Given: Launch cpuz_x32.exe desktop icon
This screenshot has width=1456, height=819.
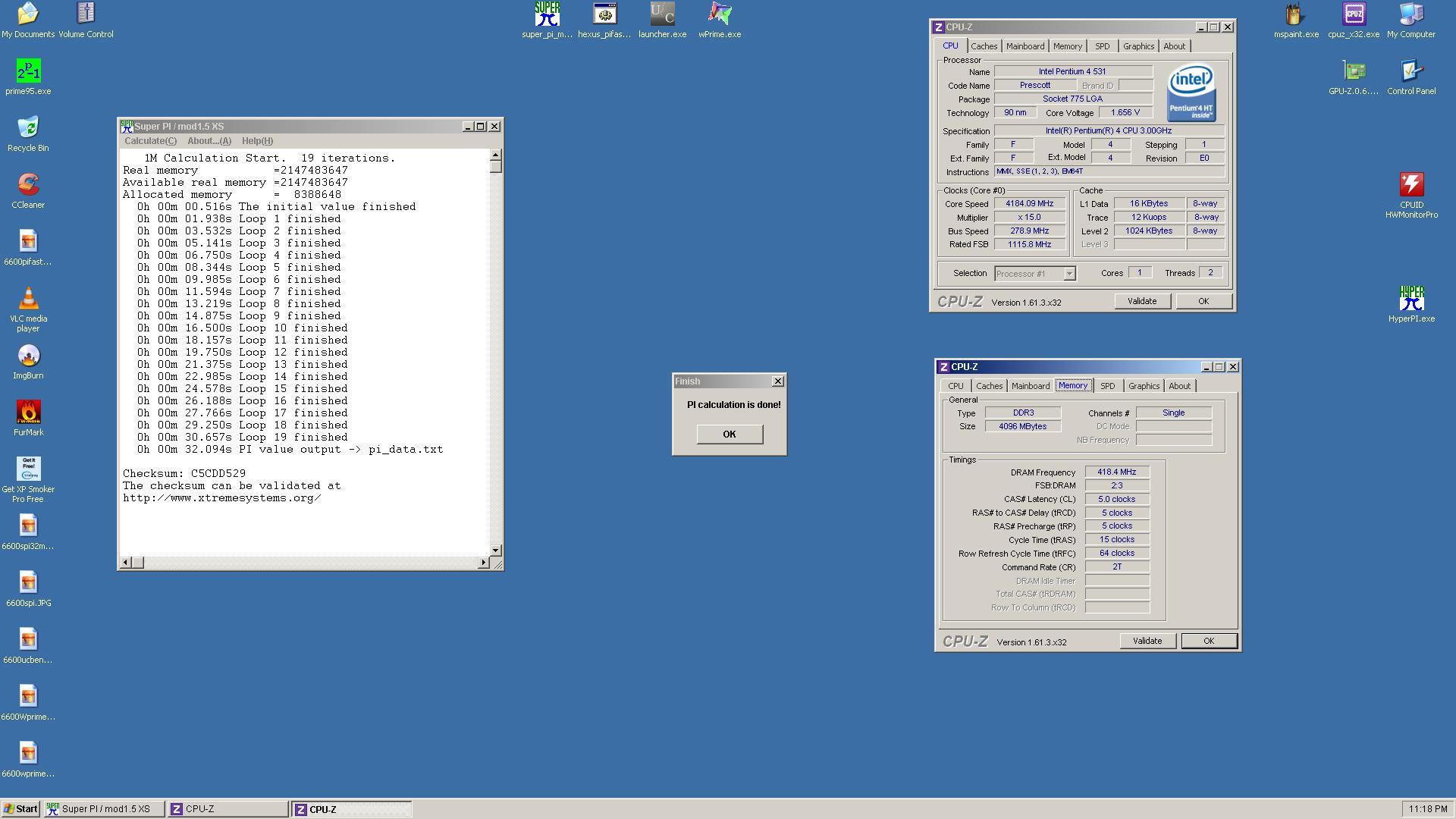Looking at the screenshot, I should tap(1354, 20).
